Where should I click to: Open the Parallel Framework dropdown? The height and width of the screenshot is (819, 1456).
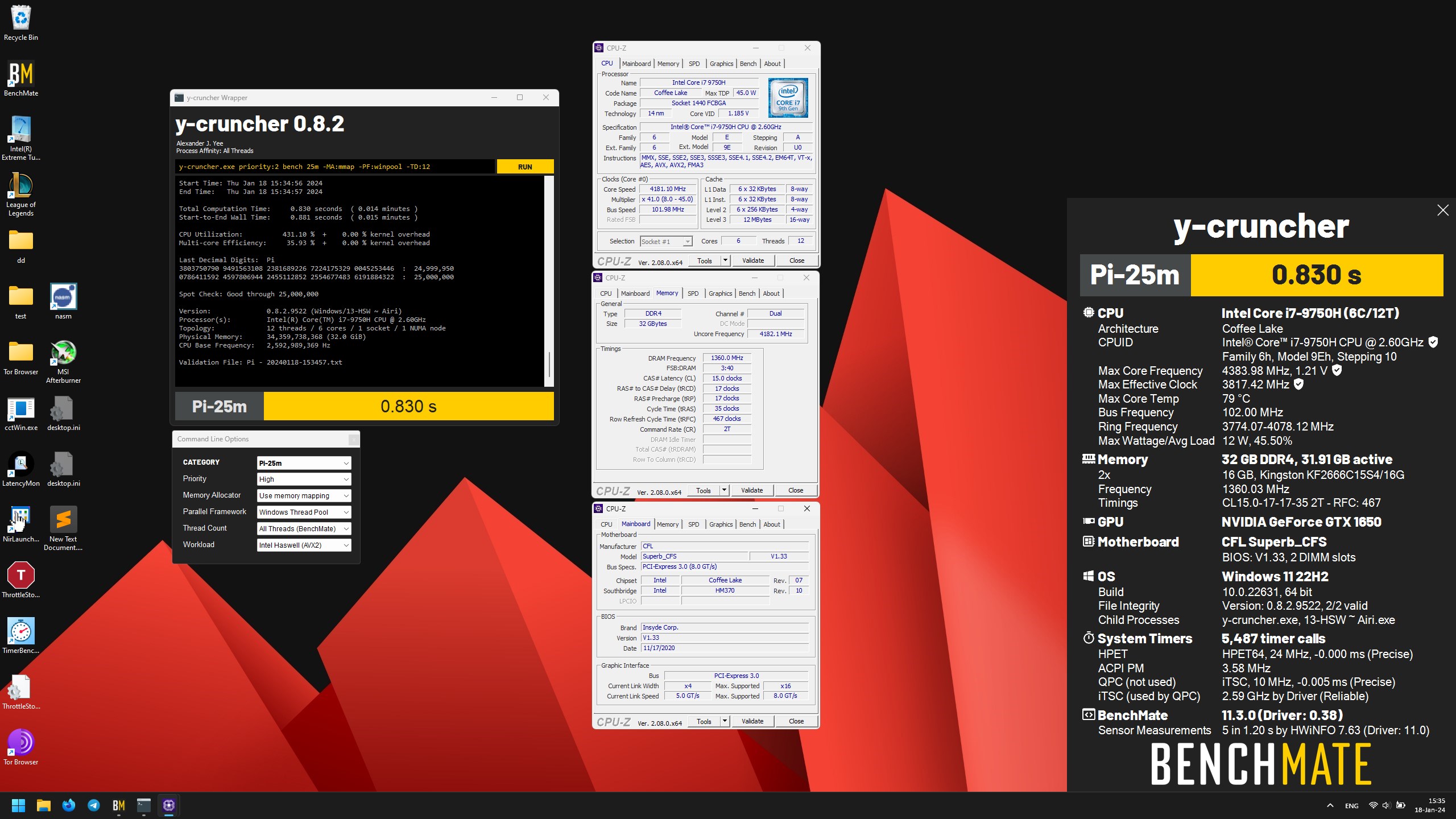click(x=304, y=512)
